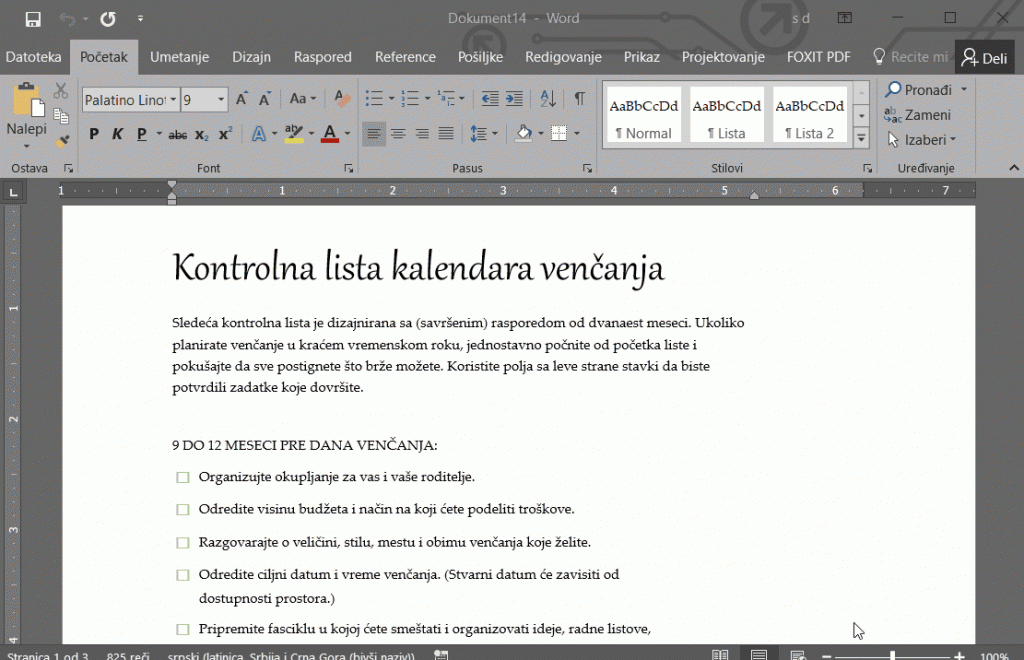Image resolution: width=1024 pixels, height=660 pixels.
Task: Apply strikethrough abc formatting
Action: pos(178,134)
